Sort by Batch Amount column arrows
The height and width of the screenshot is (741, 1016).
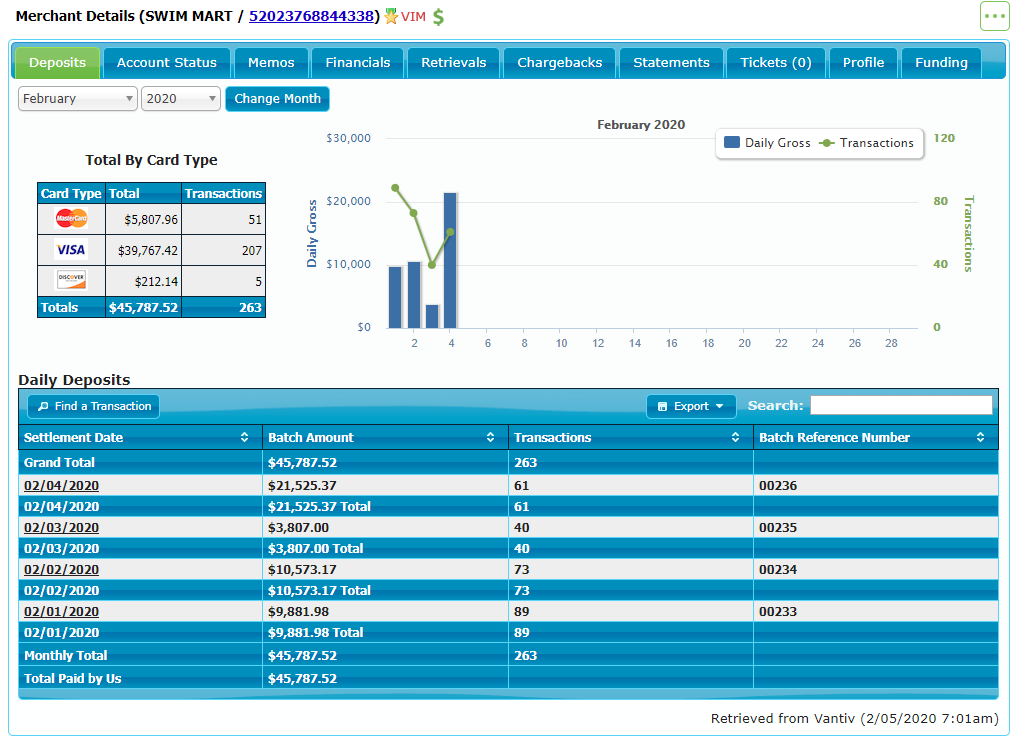point(490,438)
